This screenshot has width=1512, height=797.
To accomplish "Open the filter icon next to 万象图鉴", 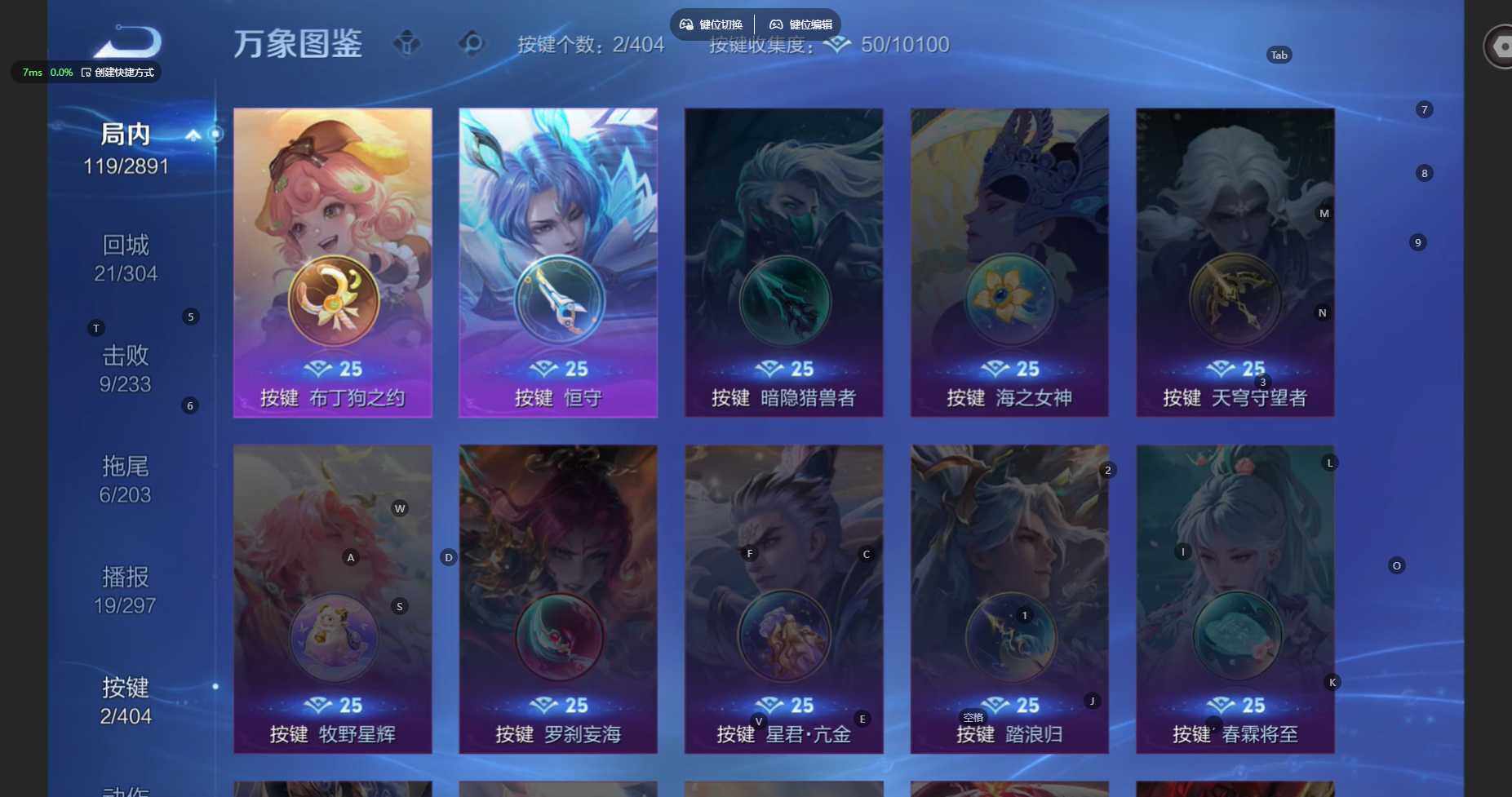I will tap(406, 43).
